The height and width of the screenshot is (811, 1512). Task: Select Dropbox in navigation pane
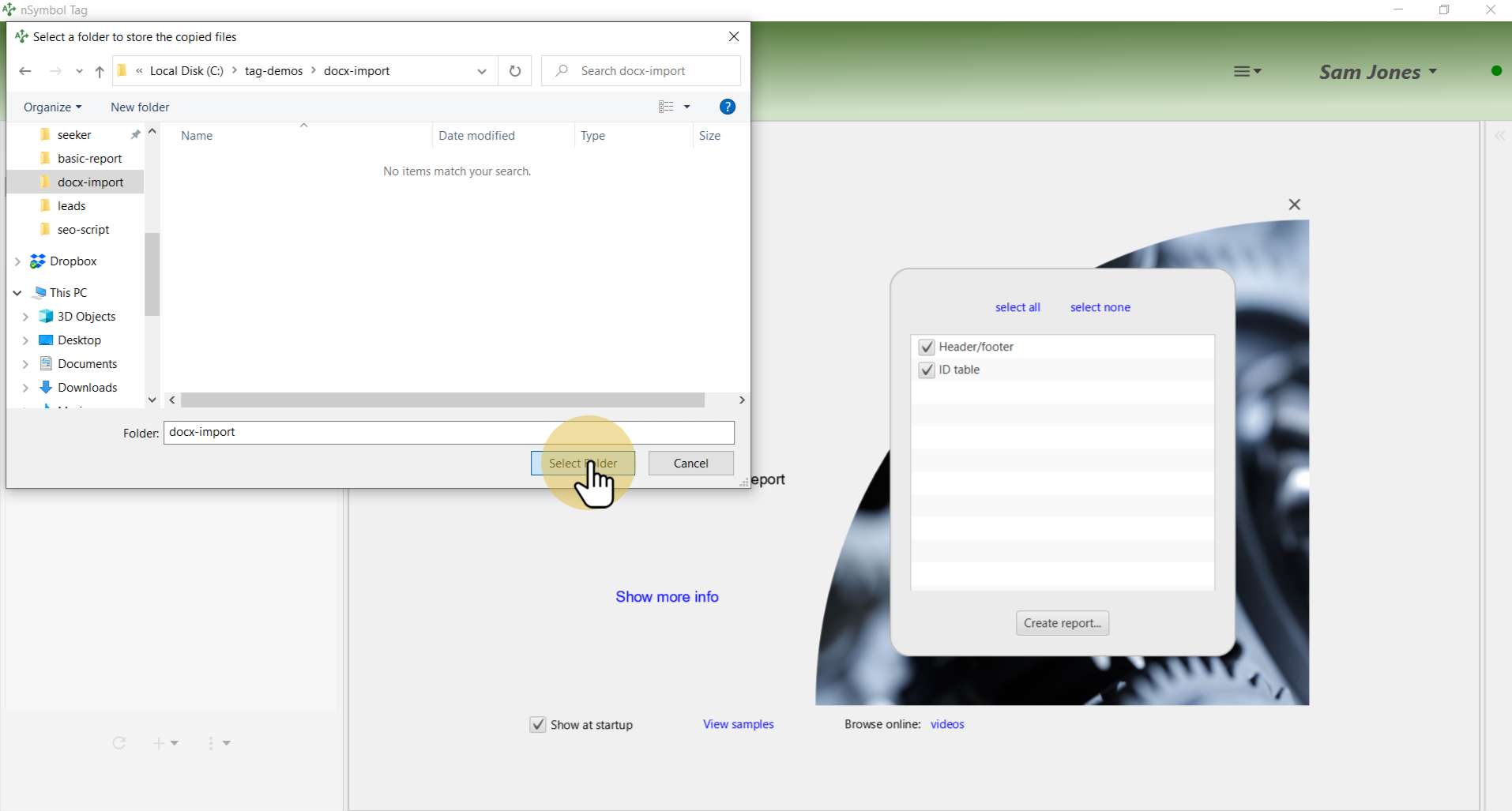point(73,261)
